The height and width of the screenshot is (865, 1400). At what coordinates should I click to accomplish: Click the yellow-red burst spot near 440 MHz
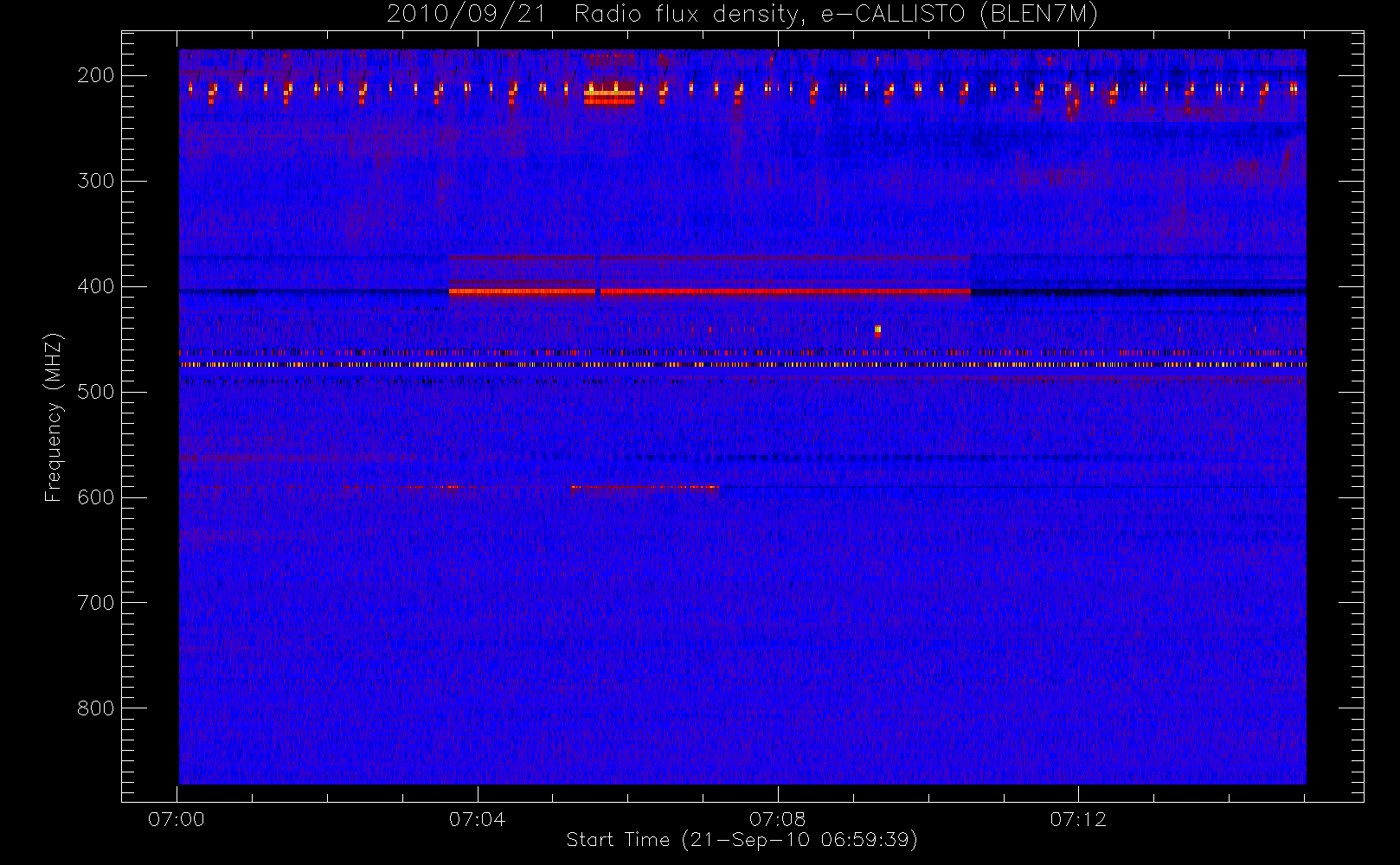coord(877,330)
